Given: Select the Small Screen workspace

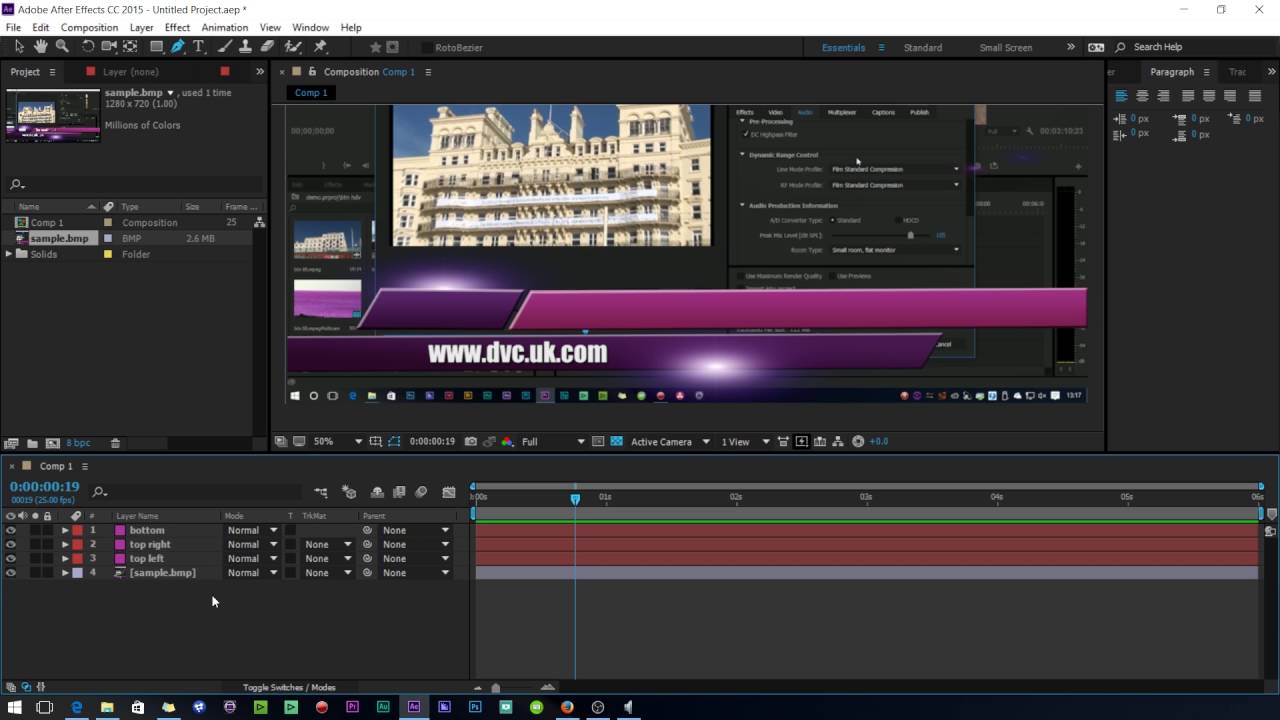Looking at the screenshot, I should point(1005,47).
